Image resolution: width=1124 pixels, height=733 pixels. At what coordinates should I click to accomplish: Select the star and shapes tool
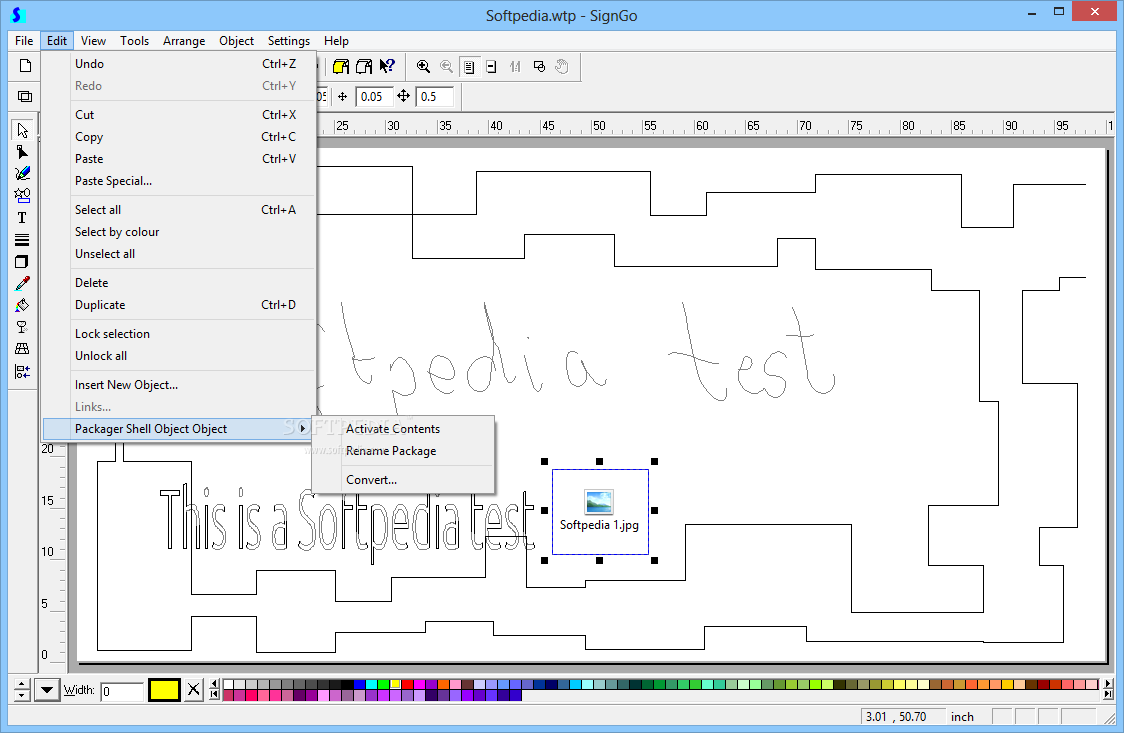(x=22, y=196)
